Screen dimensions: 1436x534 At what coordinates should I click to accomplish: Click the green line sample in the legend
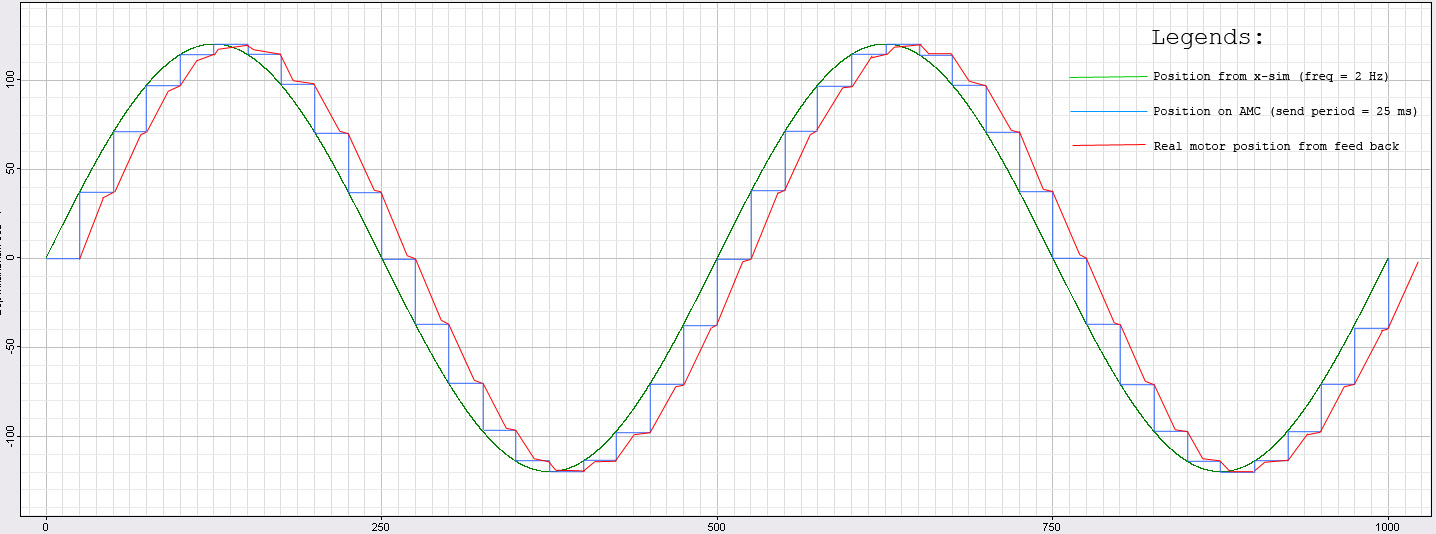point(1108,77)
